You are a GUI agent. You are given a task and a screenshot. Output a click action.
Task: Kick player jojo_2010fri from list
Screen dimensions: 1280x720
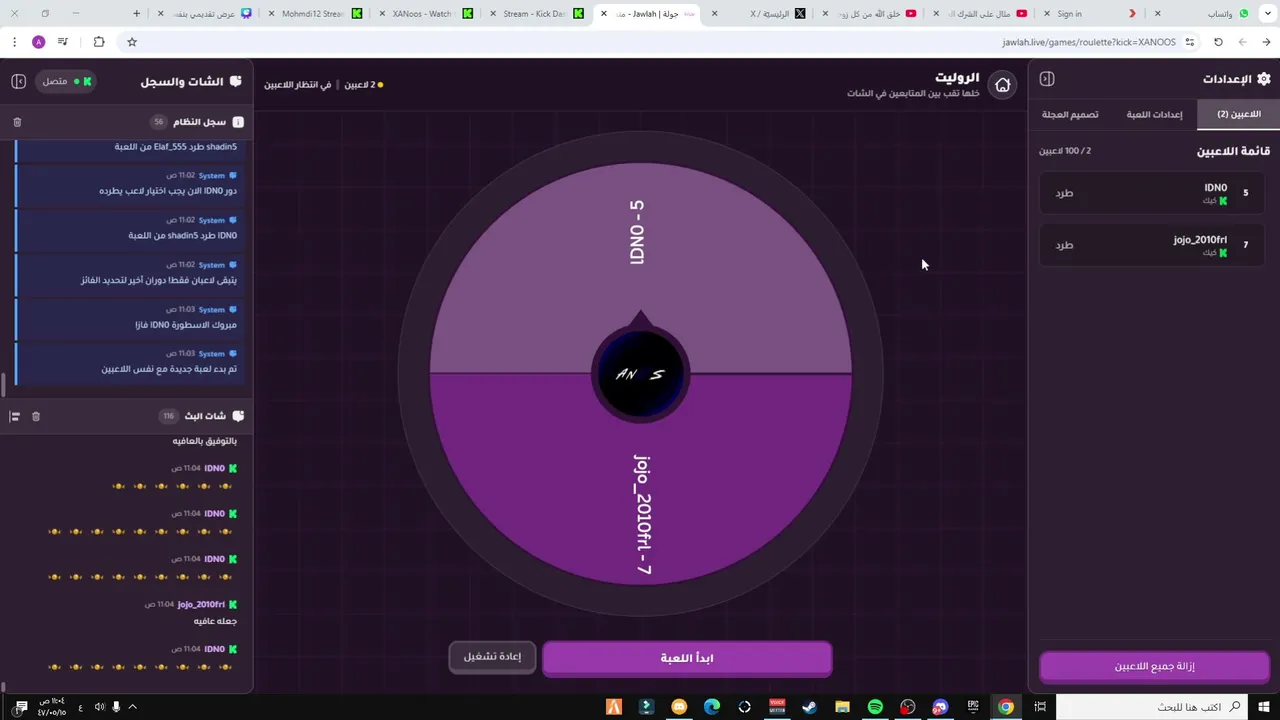pyautogui.click(x=1064, y=245)
